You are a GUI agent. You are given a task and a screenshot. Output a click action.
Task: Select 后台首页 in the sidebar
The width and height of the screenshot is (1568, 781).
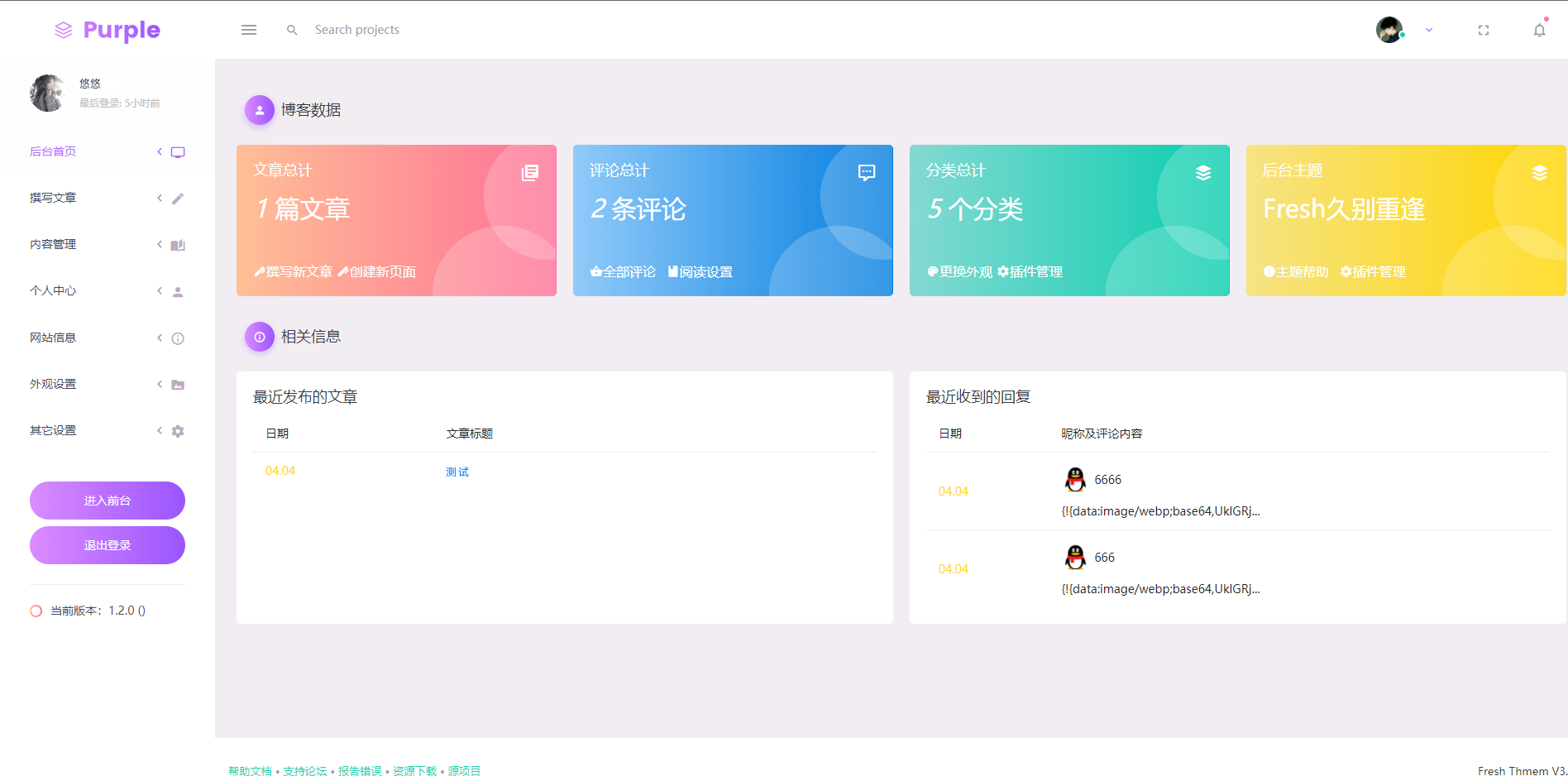click(x=53, y=151)
